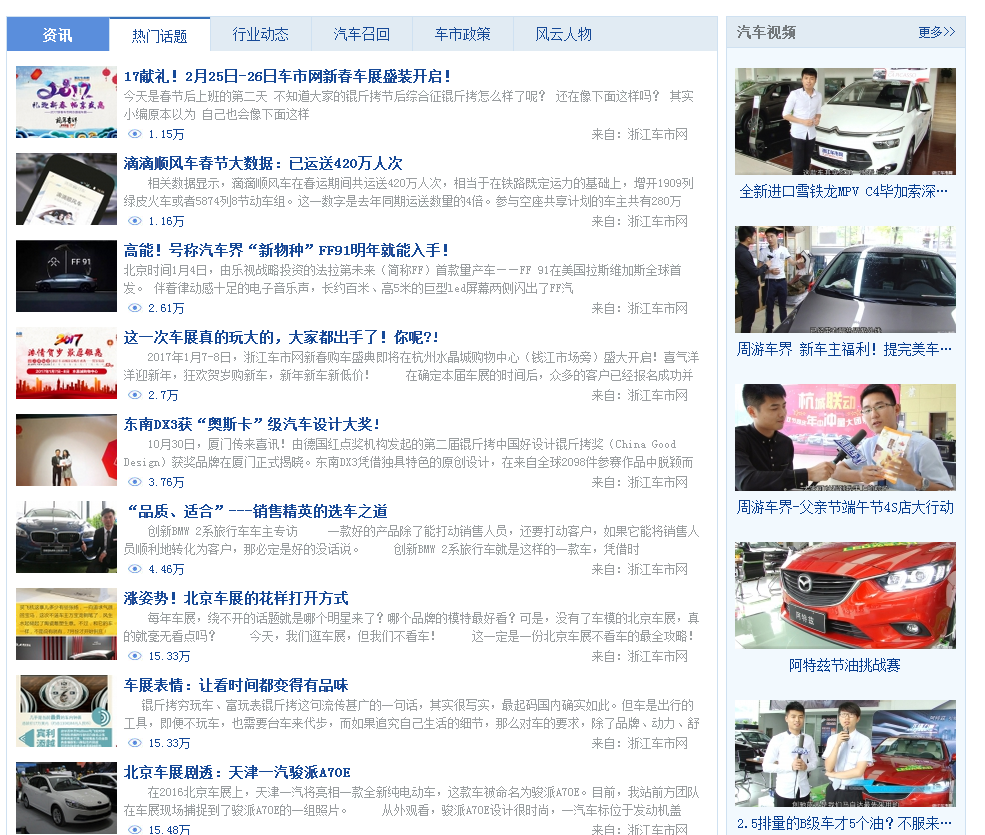Image resolution: width=985 pixels, height=835 pixels.
Task: Open article 17献礼 2月25日-26日车市网新春车展
Action: pyautogui.click(x=286, y=77)
